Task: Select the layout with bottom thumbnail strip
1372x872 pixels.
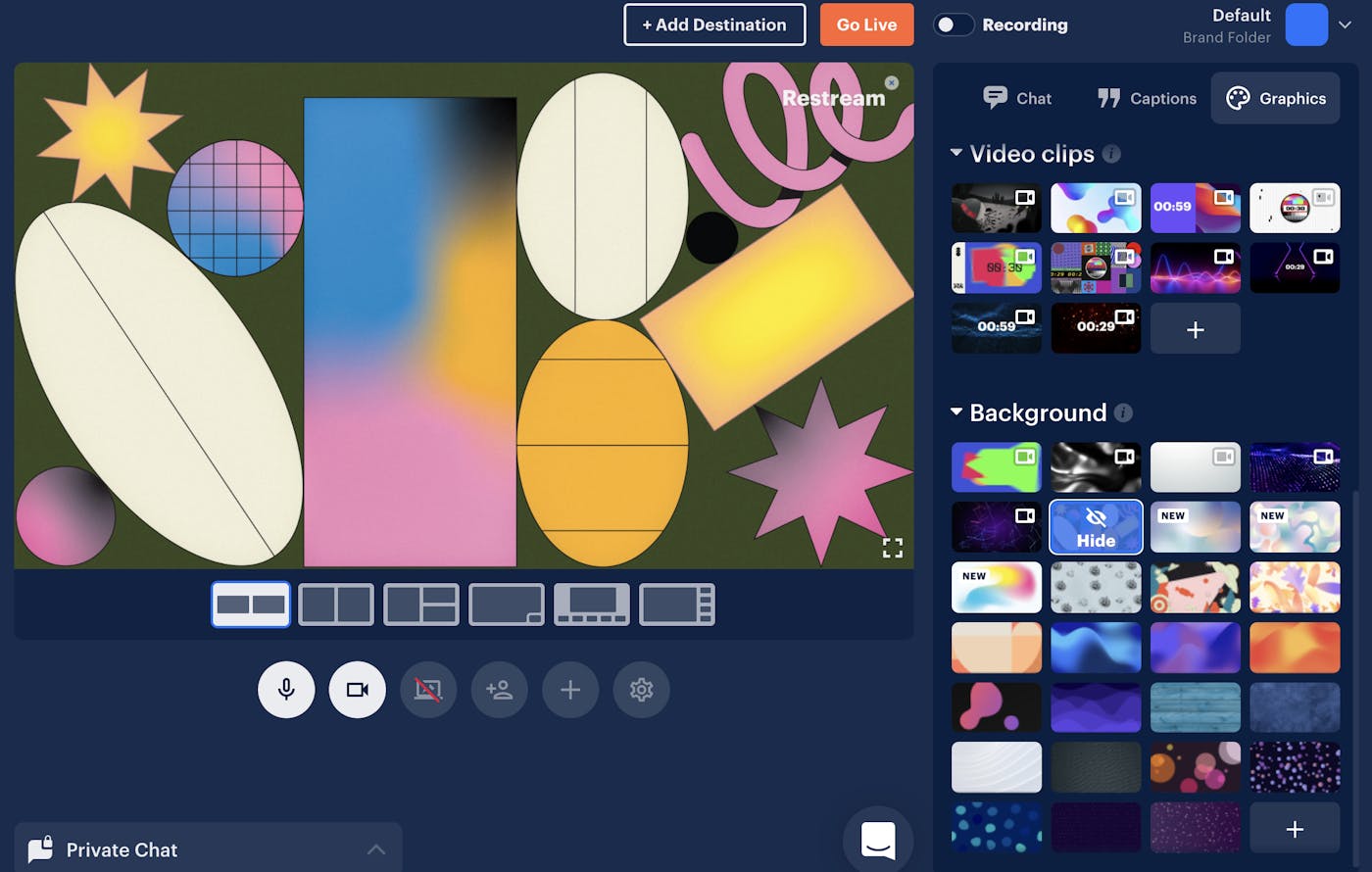Action: pyautogui.click(x=592, y=605)
